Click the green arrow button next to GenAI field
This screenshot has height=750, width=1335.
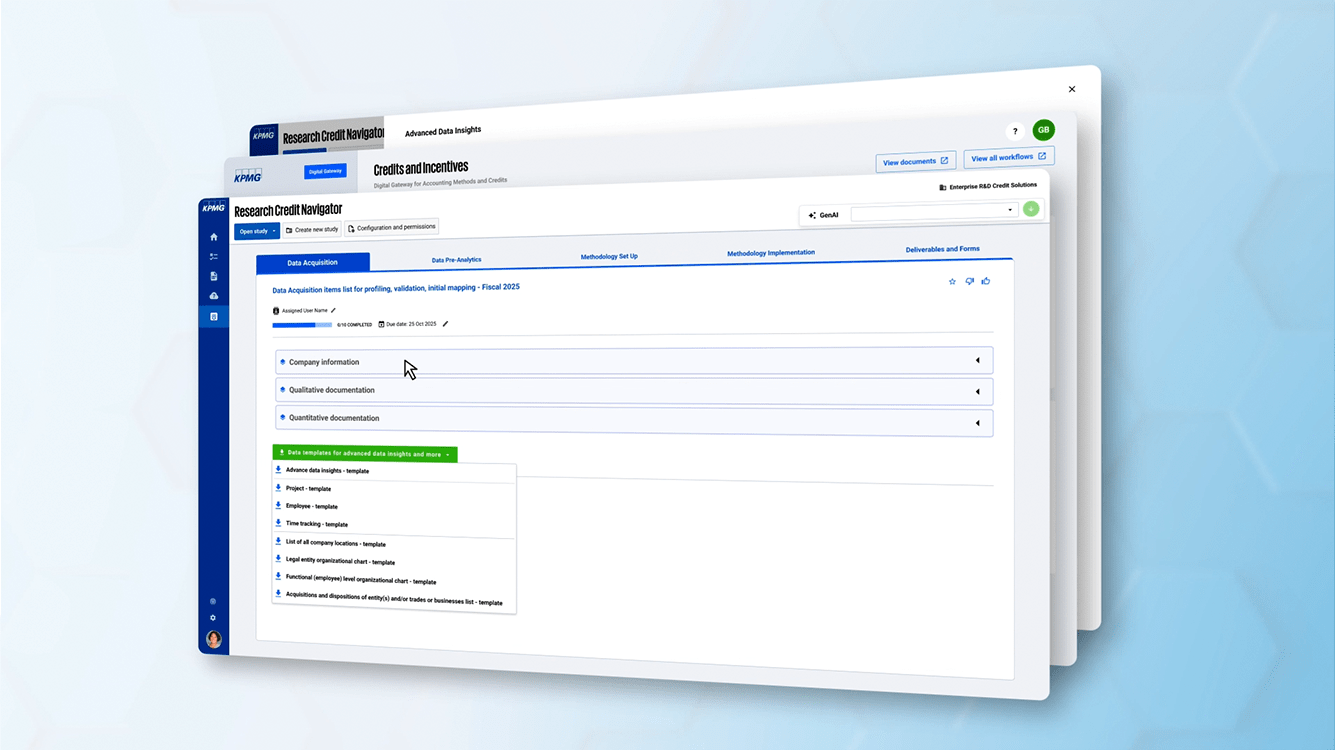1031,209
